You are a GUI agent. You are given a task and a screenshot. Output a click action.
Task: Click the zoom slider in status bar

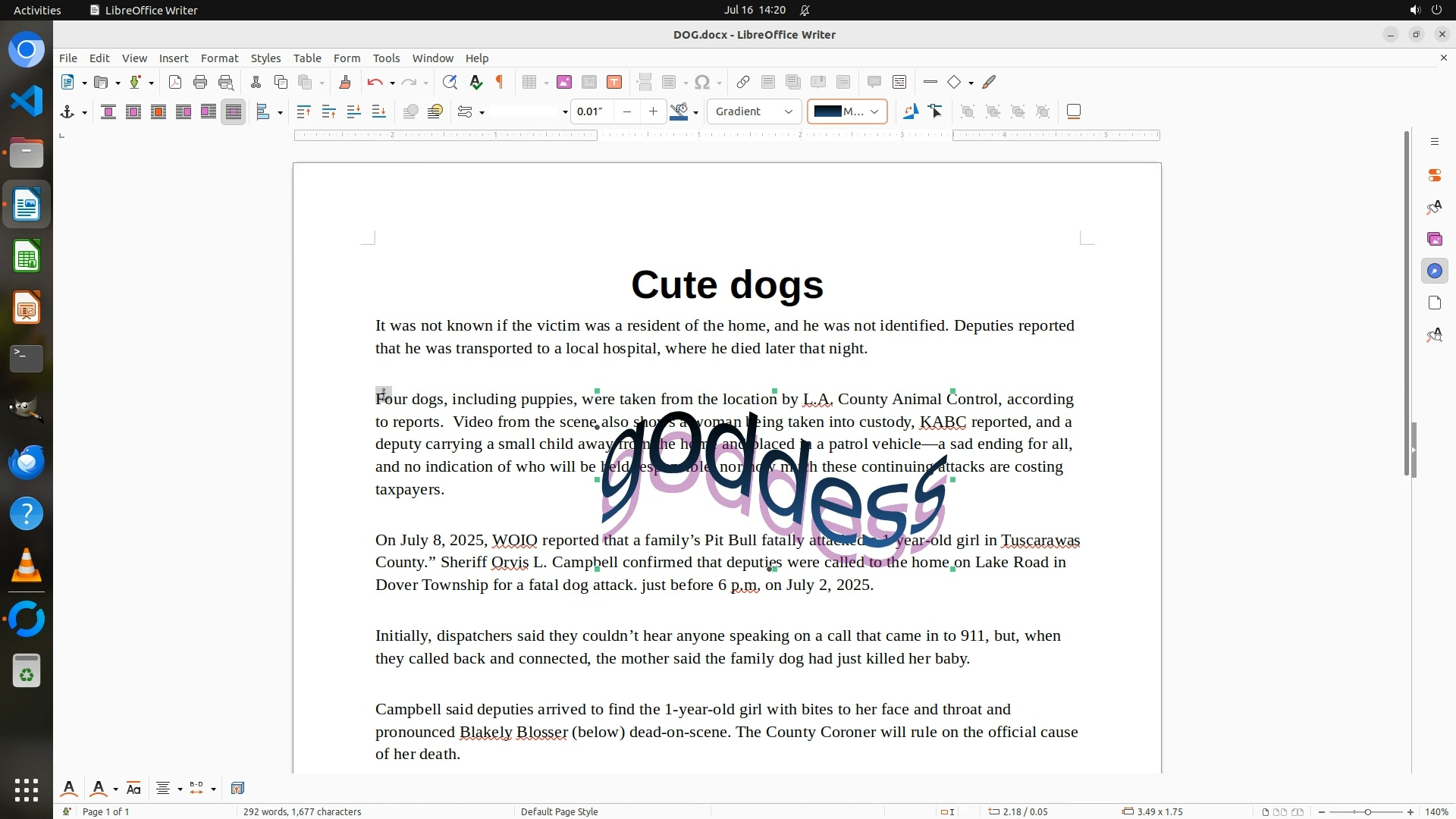pos(1367,811)
